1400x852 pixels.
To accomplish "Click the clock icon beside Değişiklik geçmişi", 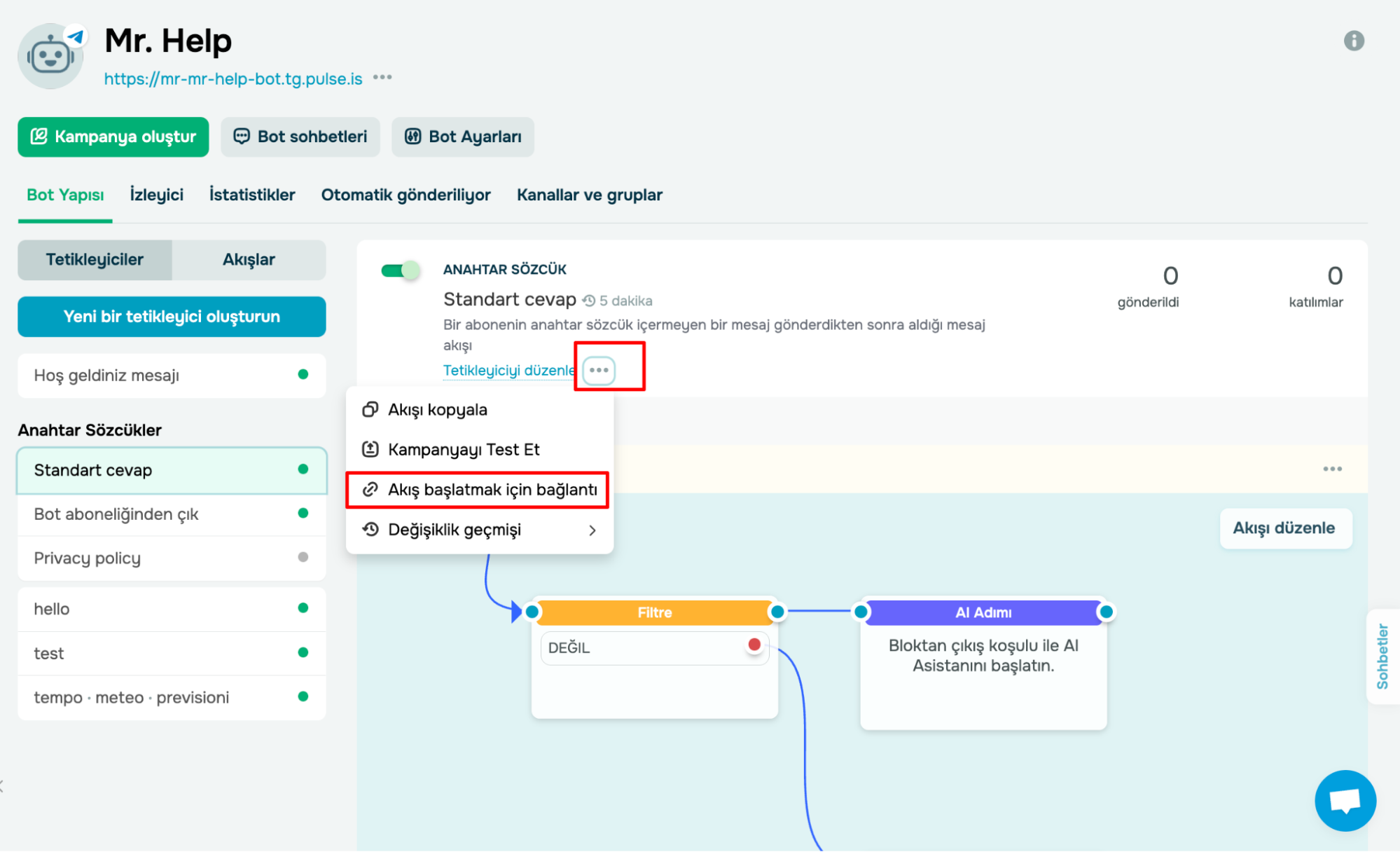I will click(369, 530).
